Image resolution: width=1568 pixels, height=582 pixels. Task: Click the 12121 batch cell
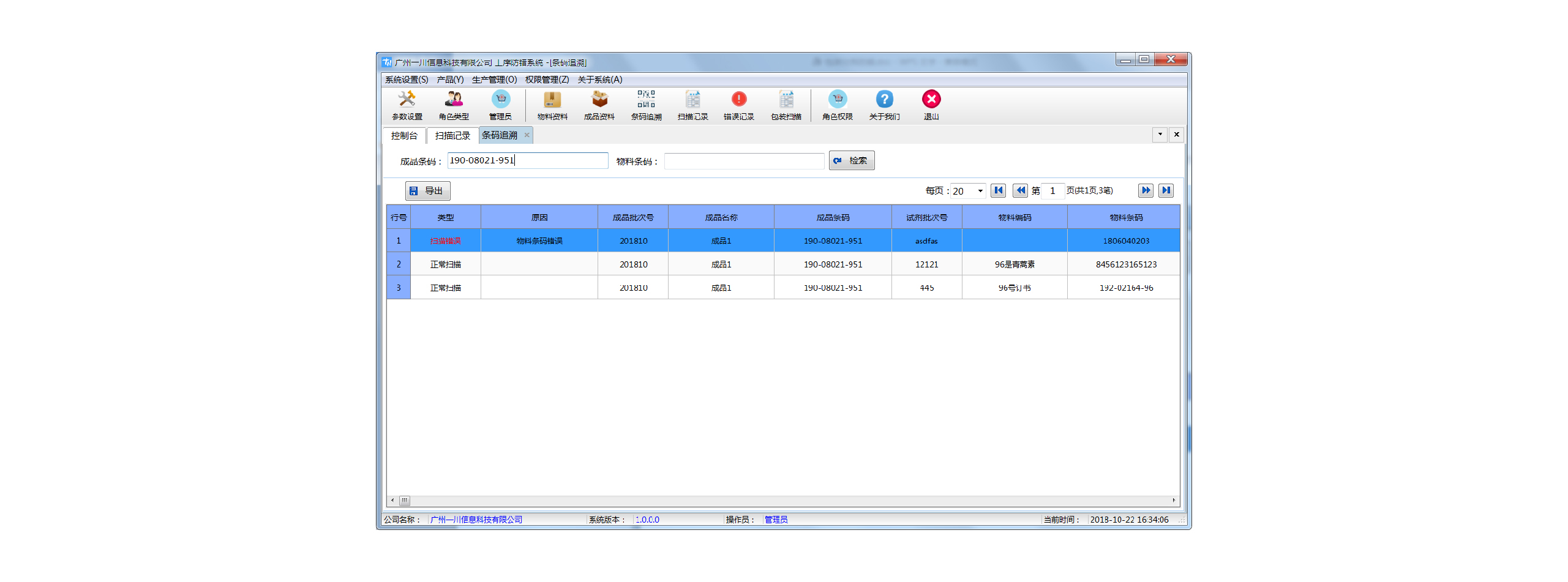(x=927, y=264)
